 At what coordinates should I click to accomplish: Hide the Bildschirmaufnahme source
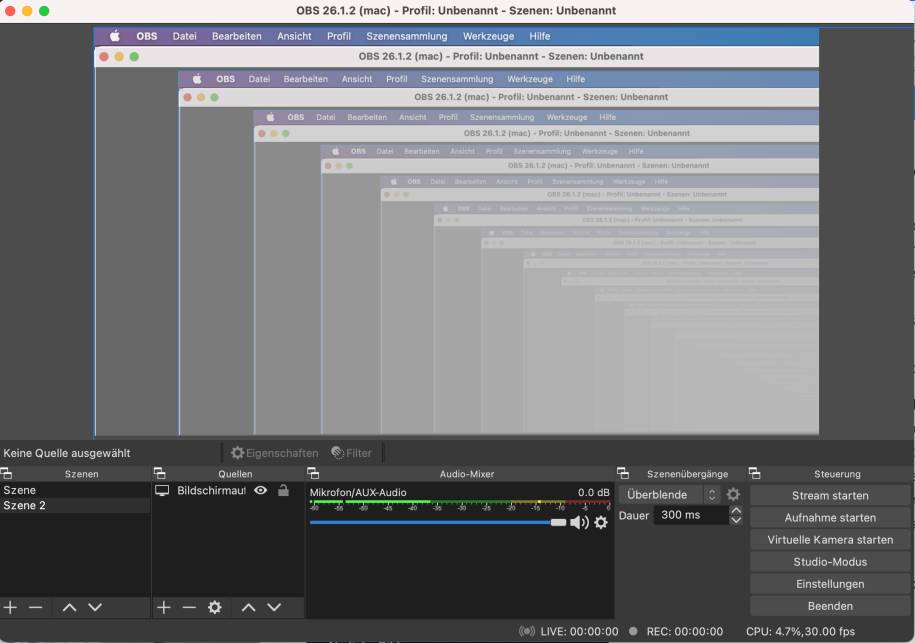click(x=261, y=490)
